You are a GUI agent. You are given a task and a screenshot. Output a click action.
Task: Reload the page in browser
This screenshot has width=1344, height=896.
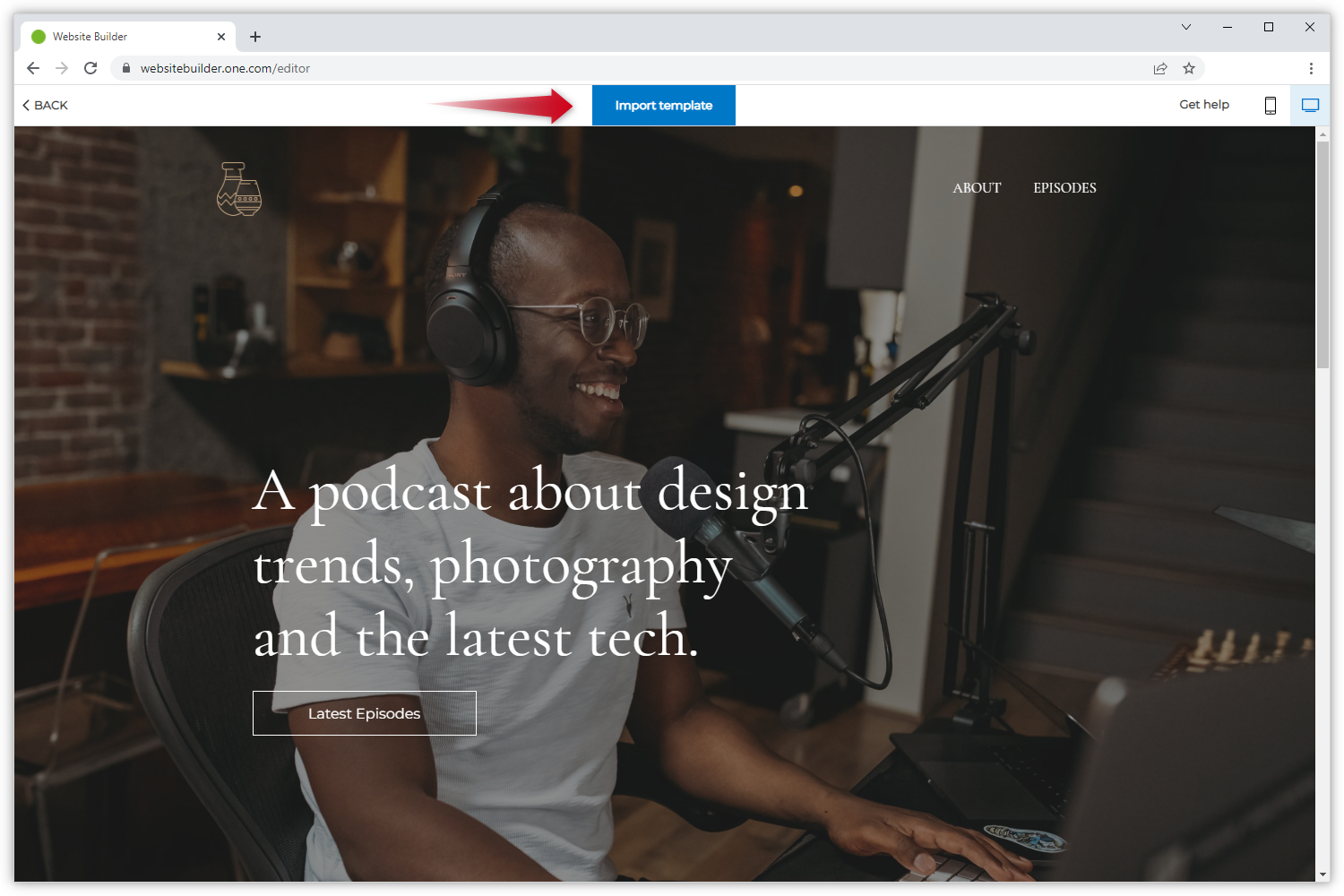point(90,68)
